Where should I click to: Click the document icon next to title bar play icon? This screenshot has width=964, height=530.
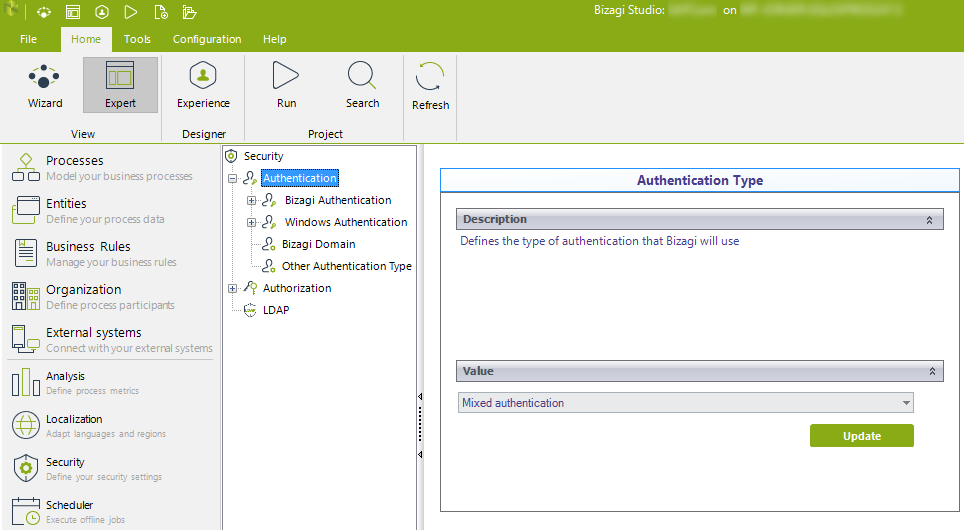click(x=160, y=12)
